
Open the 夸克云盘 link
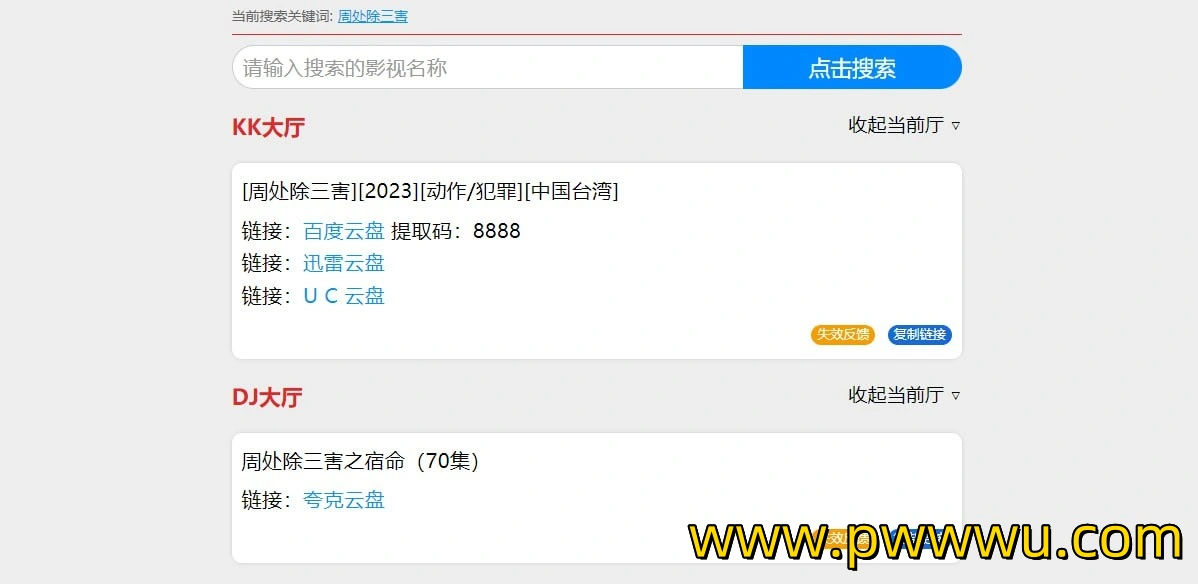pos(344,500)
